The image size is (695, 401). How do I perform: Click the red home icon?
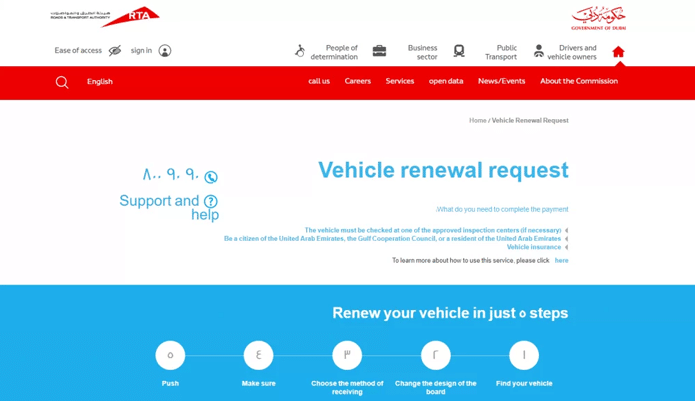click(x=618, y=52)
